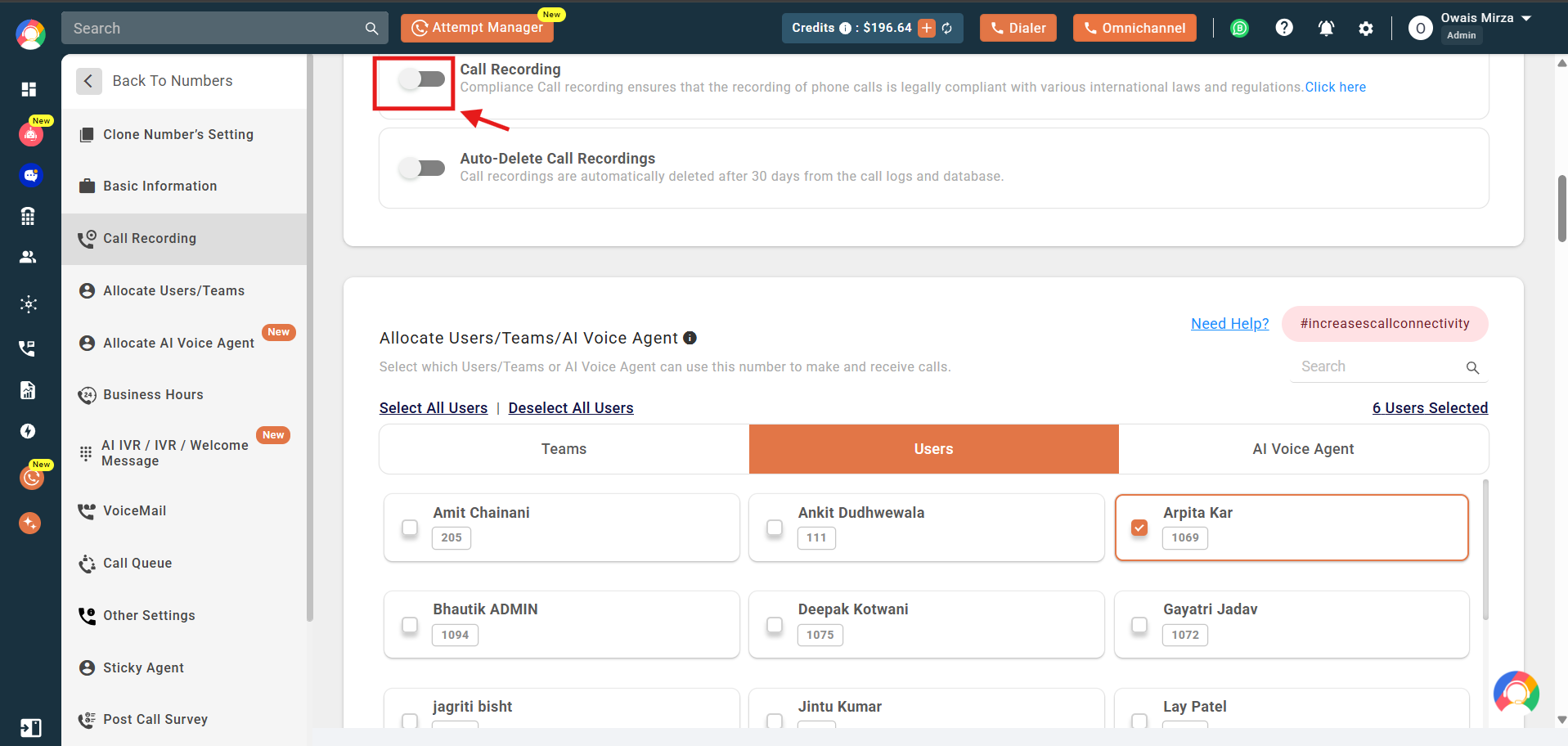This screenshot has height=746, width=1568.
Task: Click the plus icon to add credits
Action: pyautogui.click(x=927, y=28)
